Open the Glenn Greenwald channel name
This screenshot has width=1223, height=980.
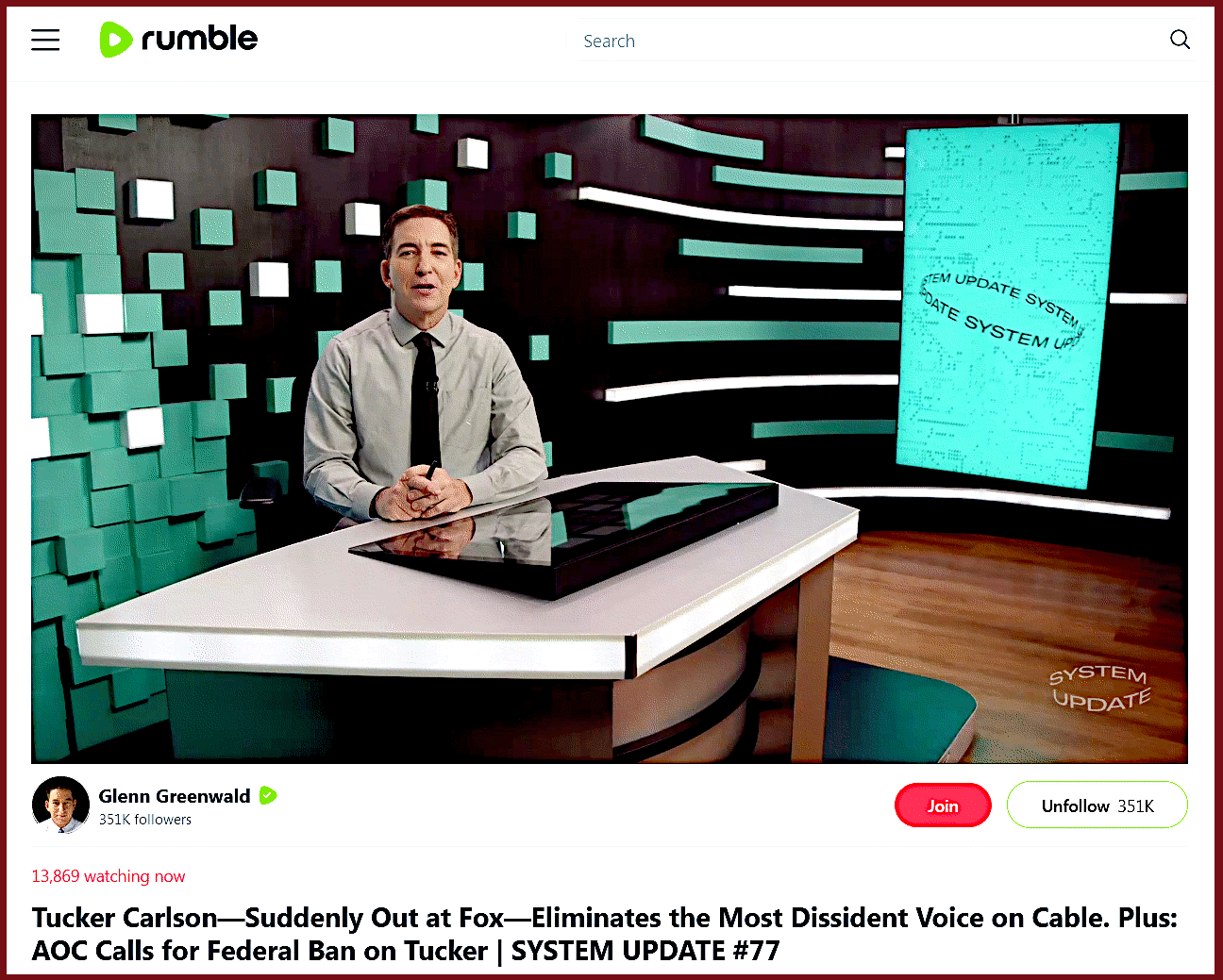click(175, 796)
